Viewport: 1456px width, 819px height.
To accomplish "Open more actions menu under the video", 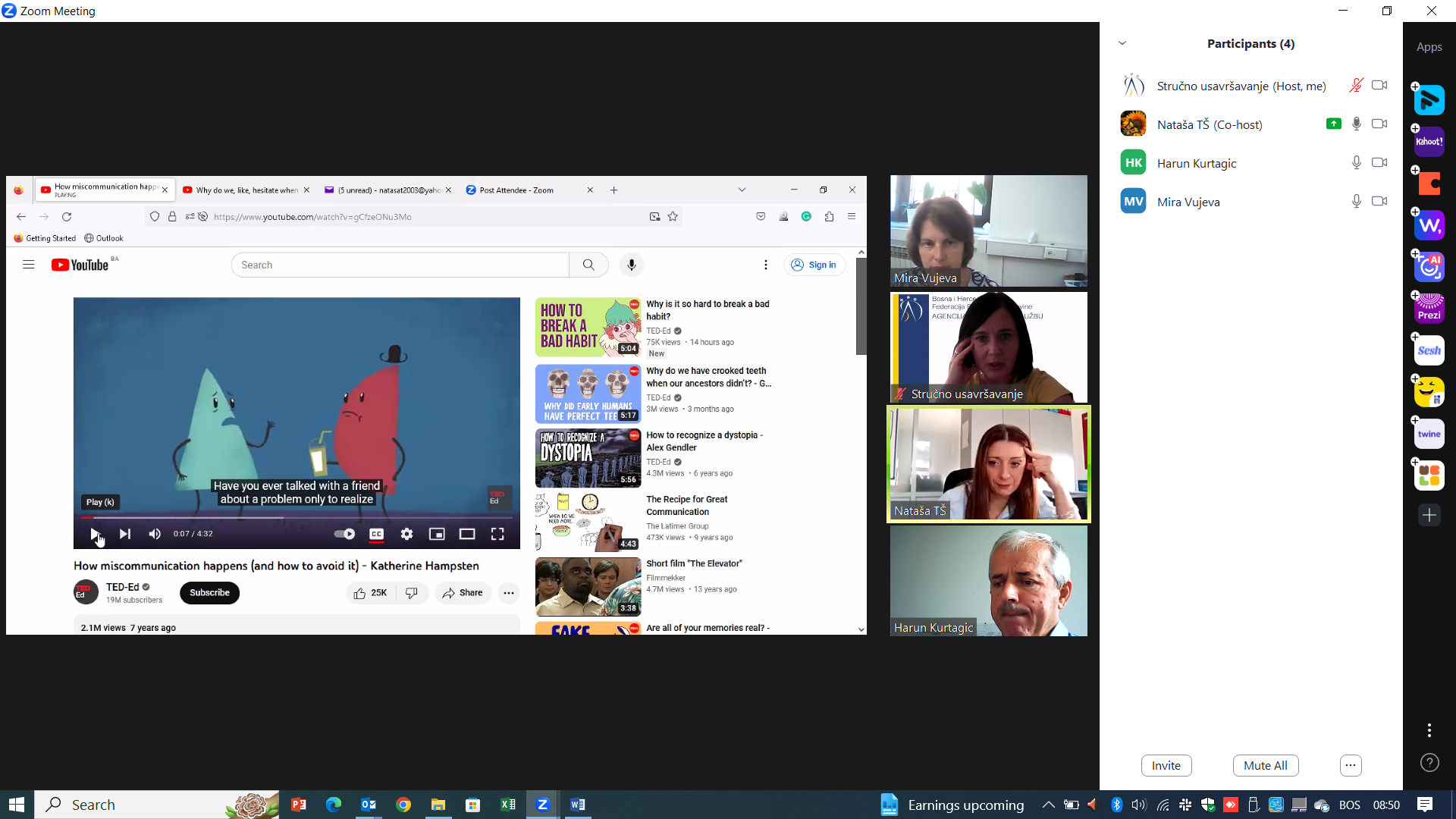I will pos(509,593).
